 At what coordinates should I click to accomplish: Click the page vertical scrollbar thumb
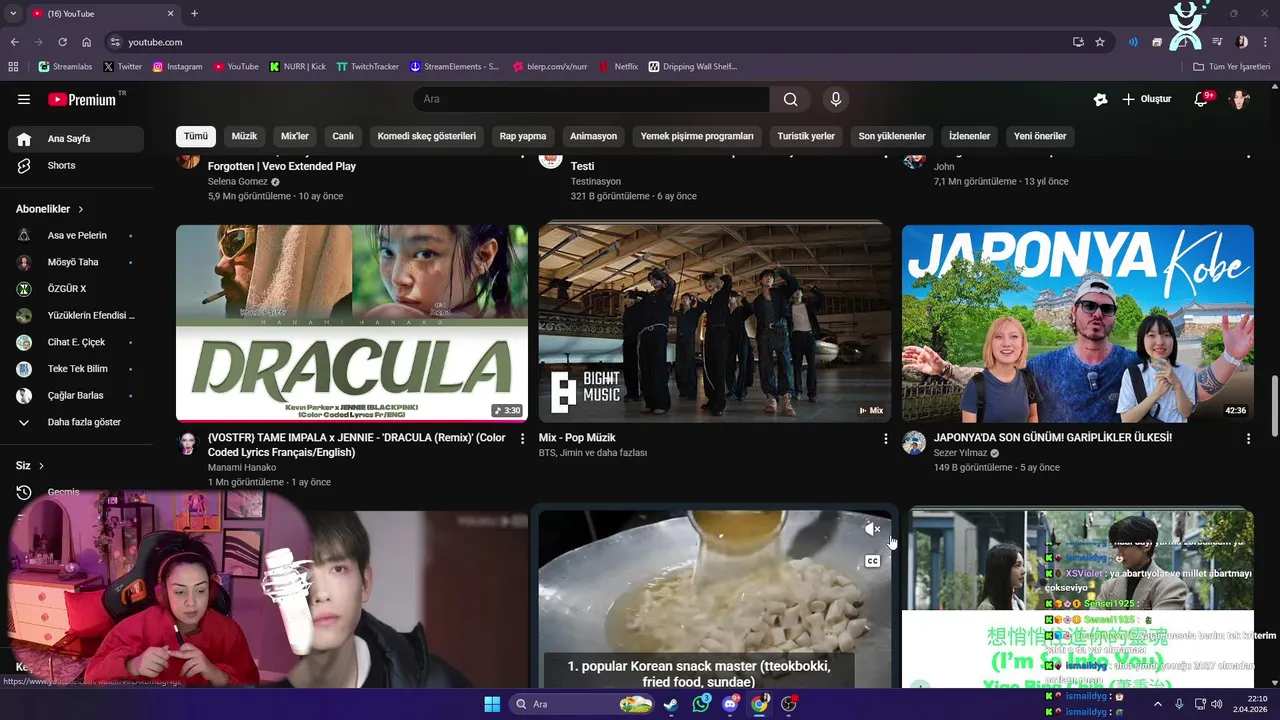1274,405
